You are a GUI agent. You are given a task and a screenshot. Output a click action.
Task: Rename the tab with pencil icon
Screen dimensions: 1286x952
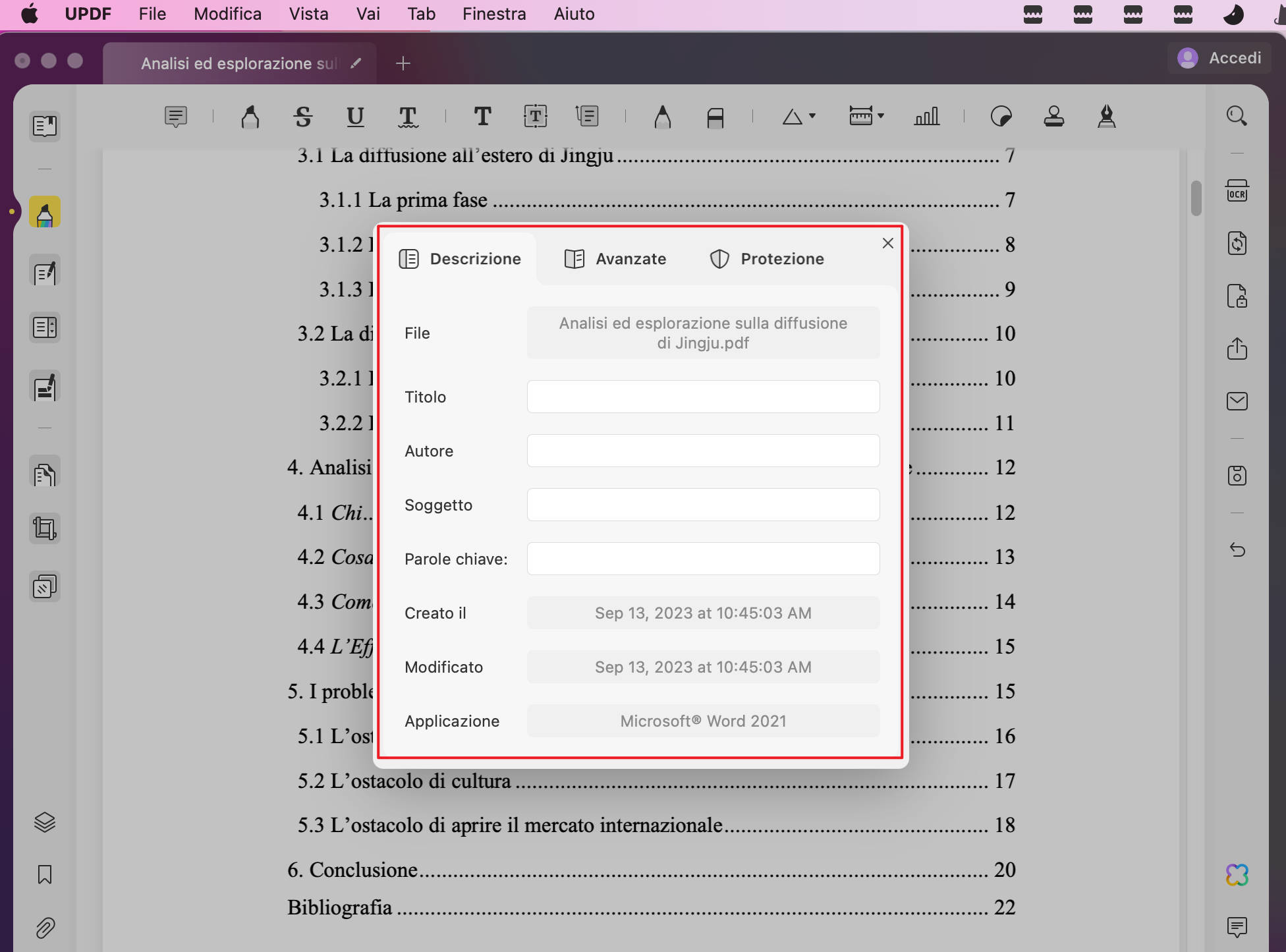[x=356, y=63]
